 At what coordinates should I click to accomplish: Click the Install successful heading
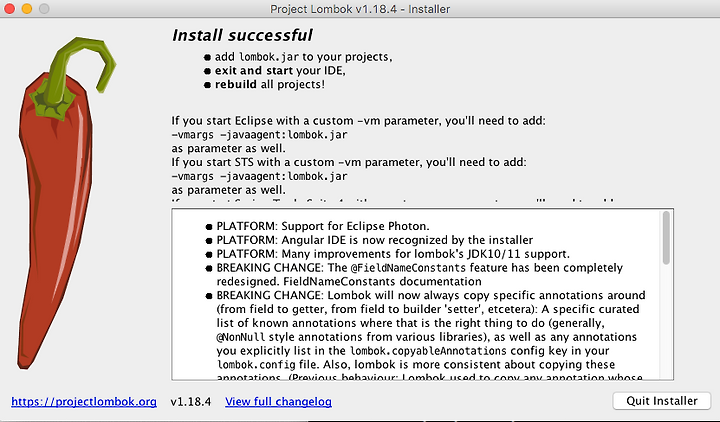(x=242, y=35)
